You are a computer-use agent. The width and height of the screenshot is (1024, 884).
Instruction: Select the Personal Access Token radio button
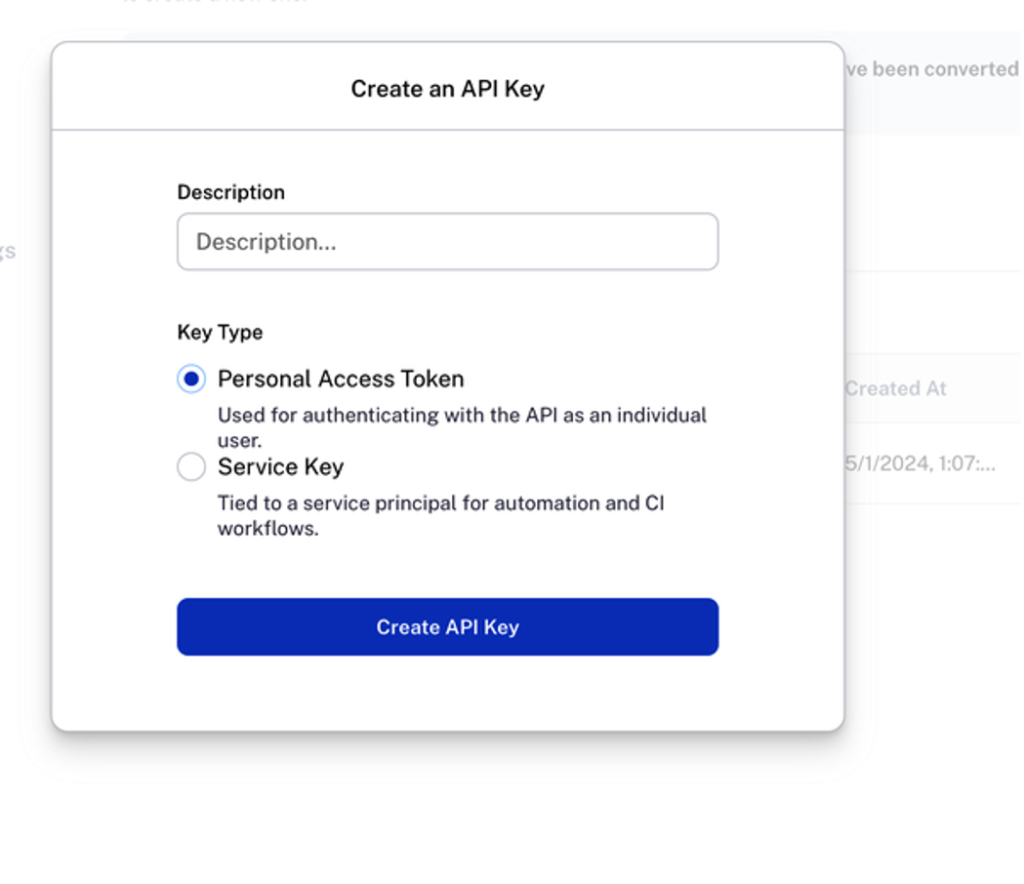point(190,378)
